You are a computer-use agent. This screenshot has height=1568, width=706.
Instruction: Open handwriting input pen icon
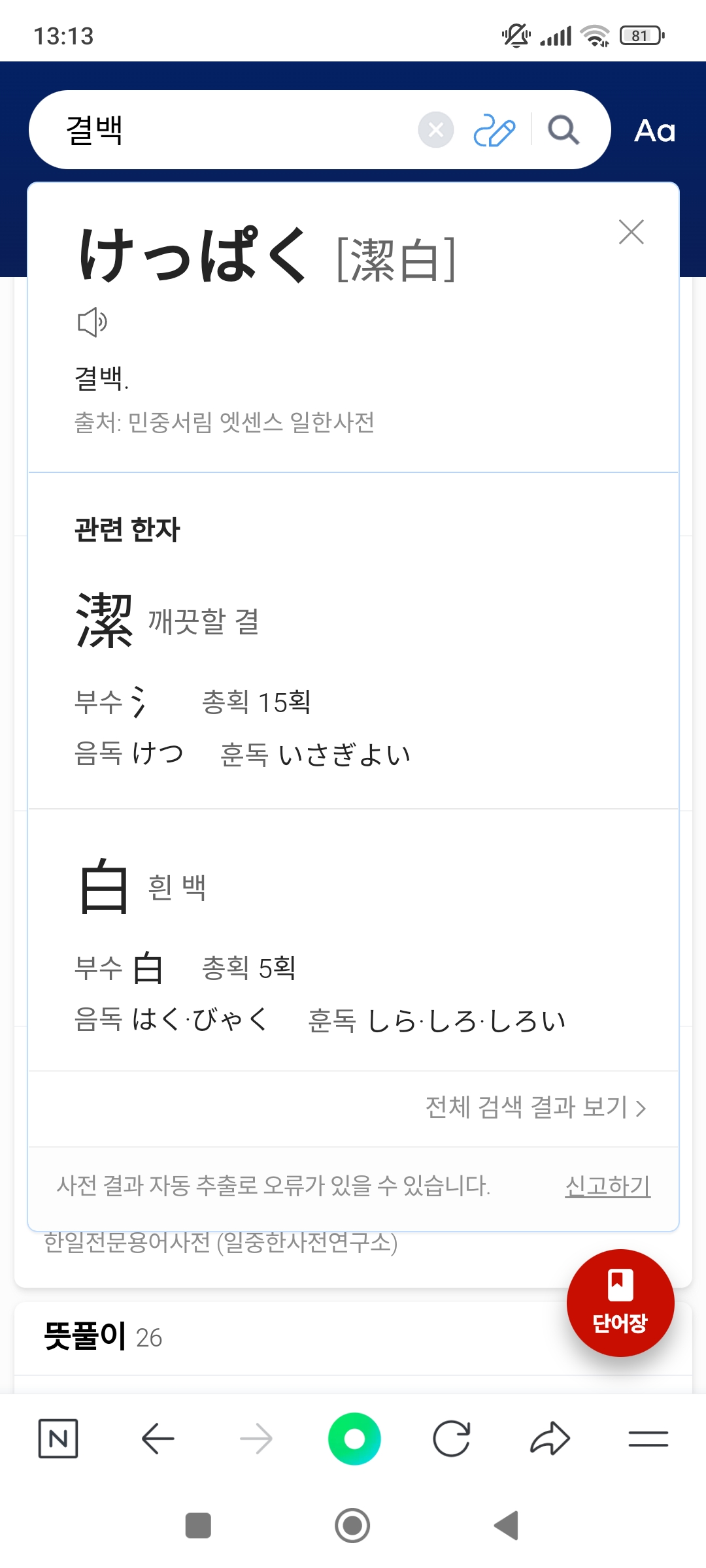coord(494,130)
